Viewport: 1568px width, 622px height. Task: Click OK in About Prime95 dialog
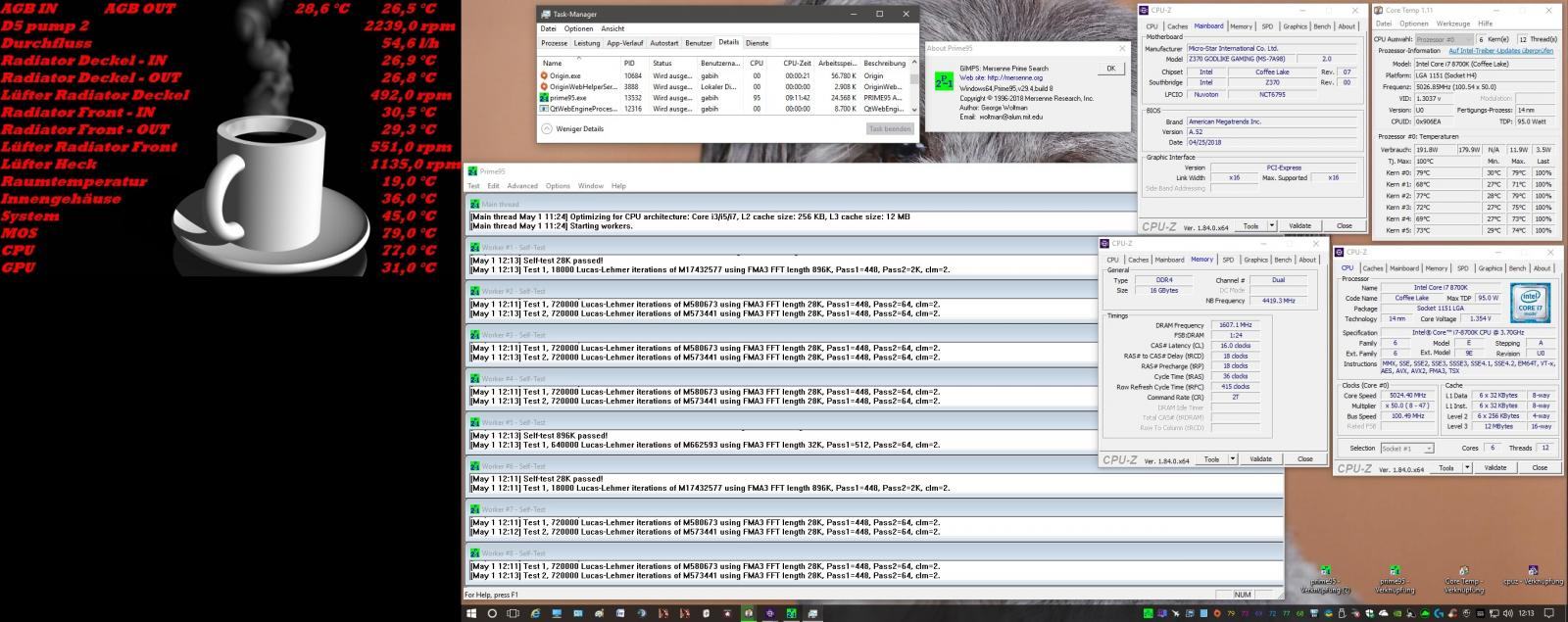(x=1110, y=69)
